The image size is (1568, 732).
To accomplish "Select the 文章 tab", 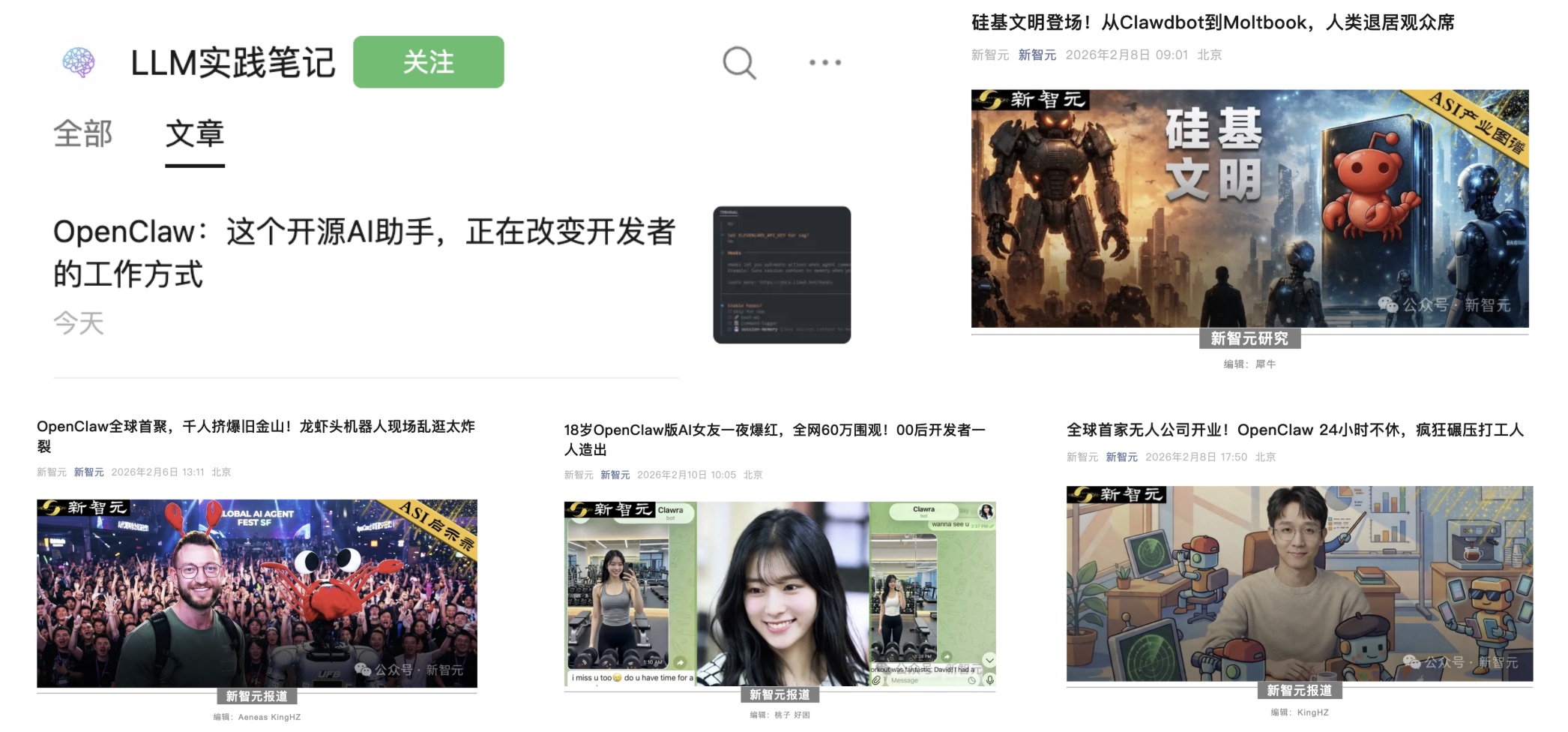I will pos(195,134).
